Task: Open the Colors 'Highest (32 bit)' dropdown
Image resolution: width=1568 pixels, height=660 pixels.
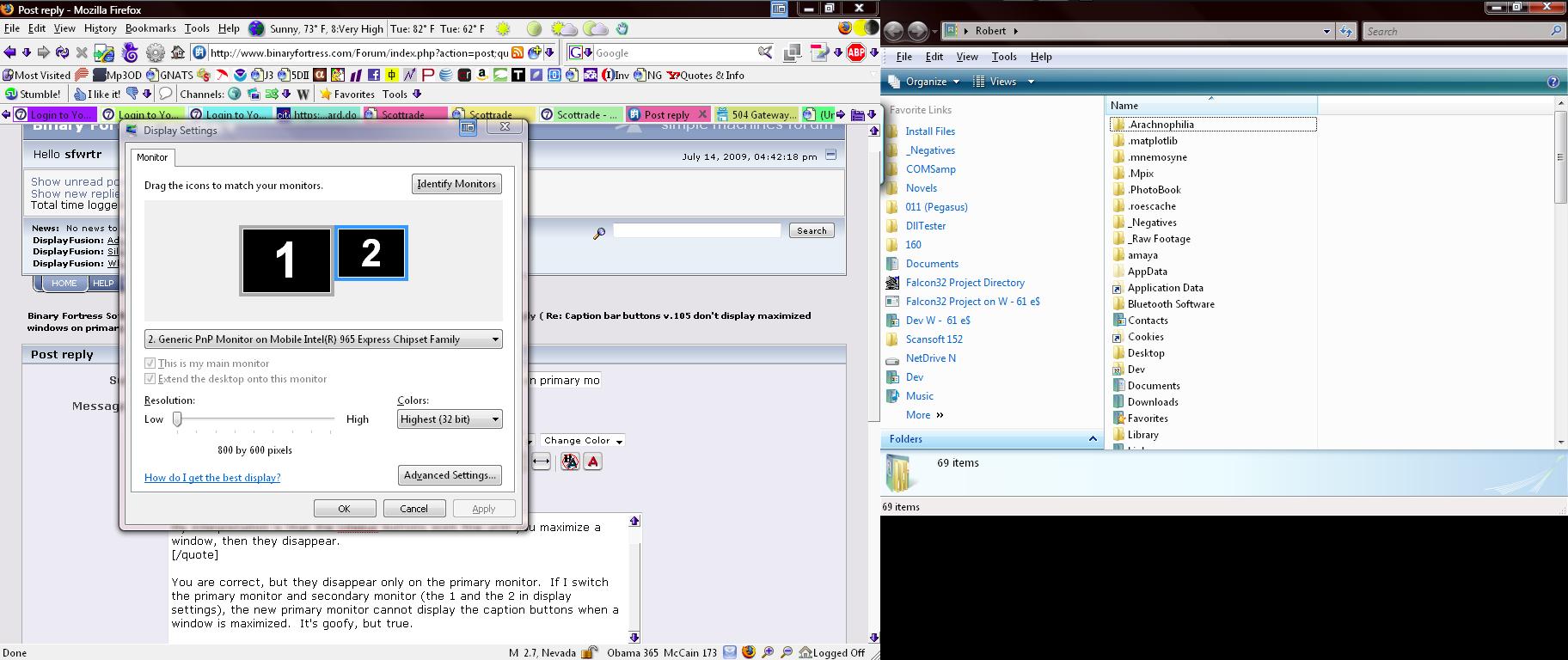Action: (x=450, y=419)
